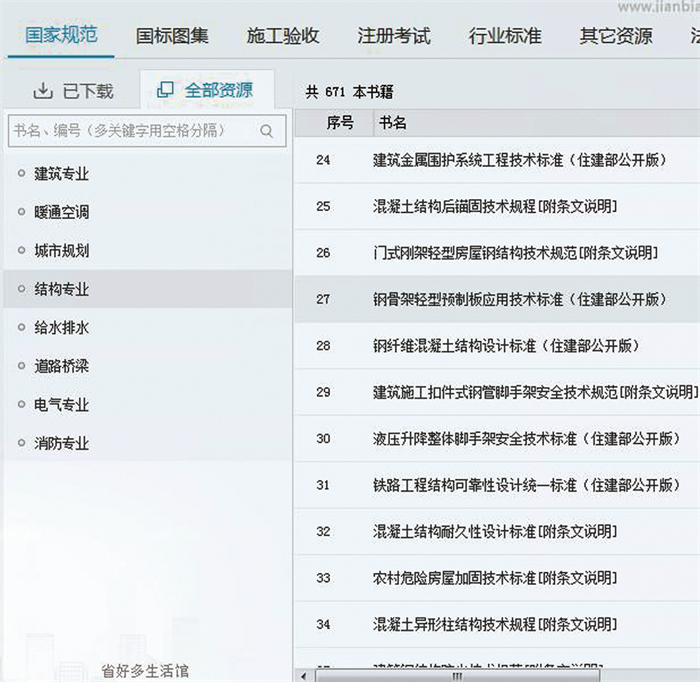Click the 书名 column header
700x682 pixels.
(393, 123)
